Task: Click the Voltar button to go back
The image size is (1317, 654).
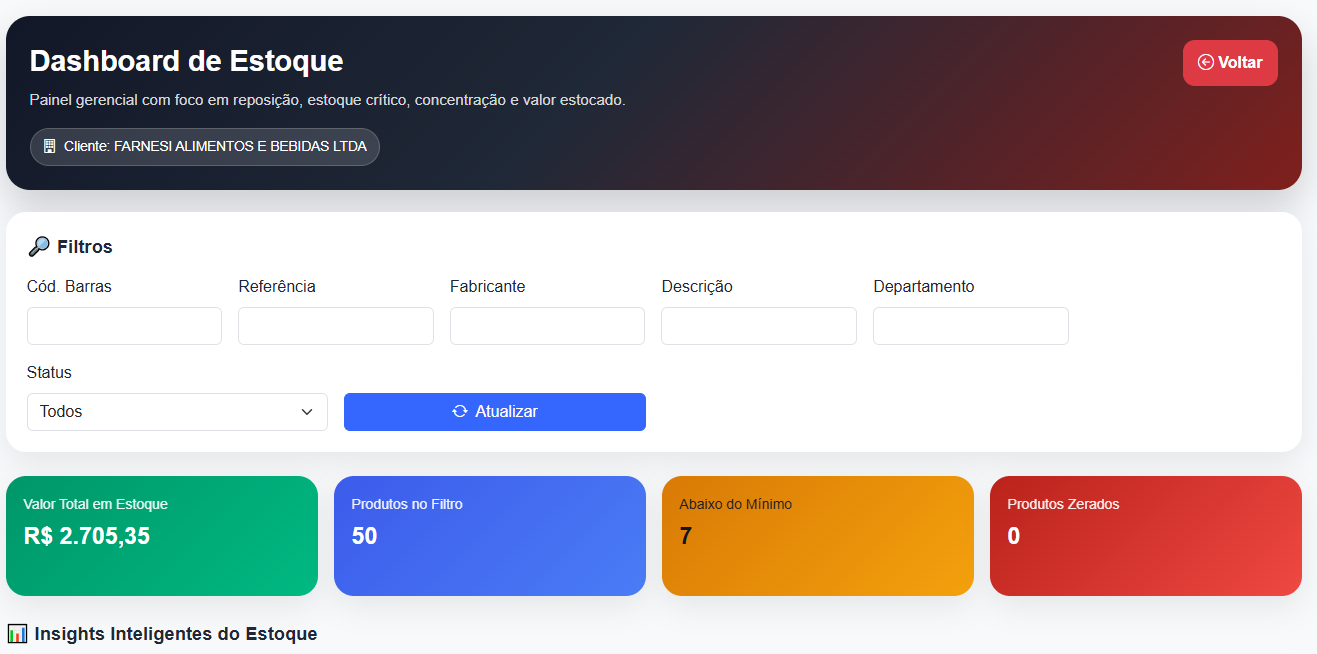Action: (x=1230, y=62)
